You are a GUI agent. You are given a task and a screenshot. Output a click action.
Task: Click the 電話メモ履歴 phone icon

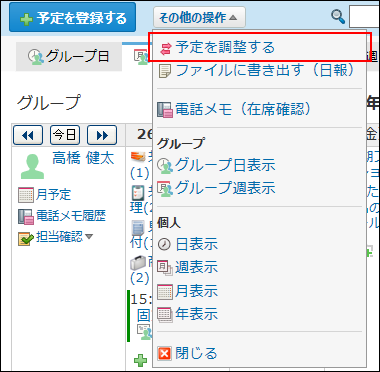[x=26, y=217]
